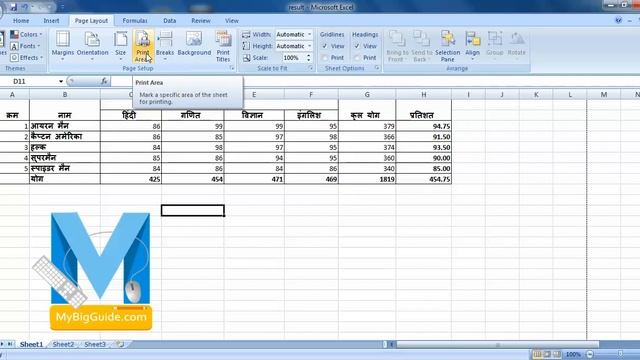Select cell with total 1819
The width and height of the screenshot is (640, 360).
(367, 179)
